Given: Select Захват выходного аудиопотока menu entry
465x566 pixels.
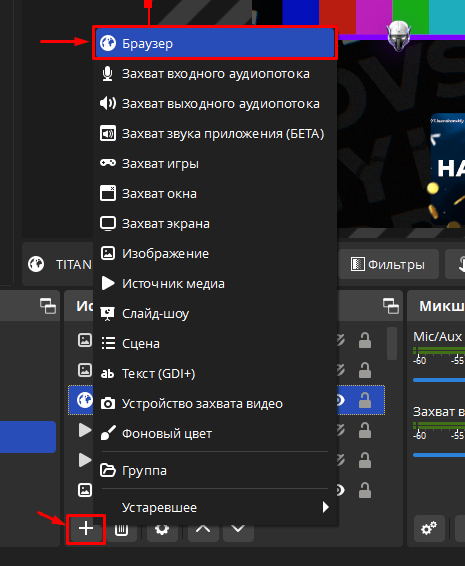Looking at the screenshot, I should tap(215, 104).
